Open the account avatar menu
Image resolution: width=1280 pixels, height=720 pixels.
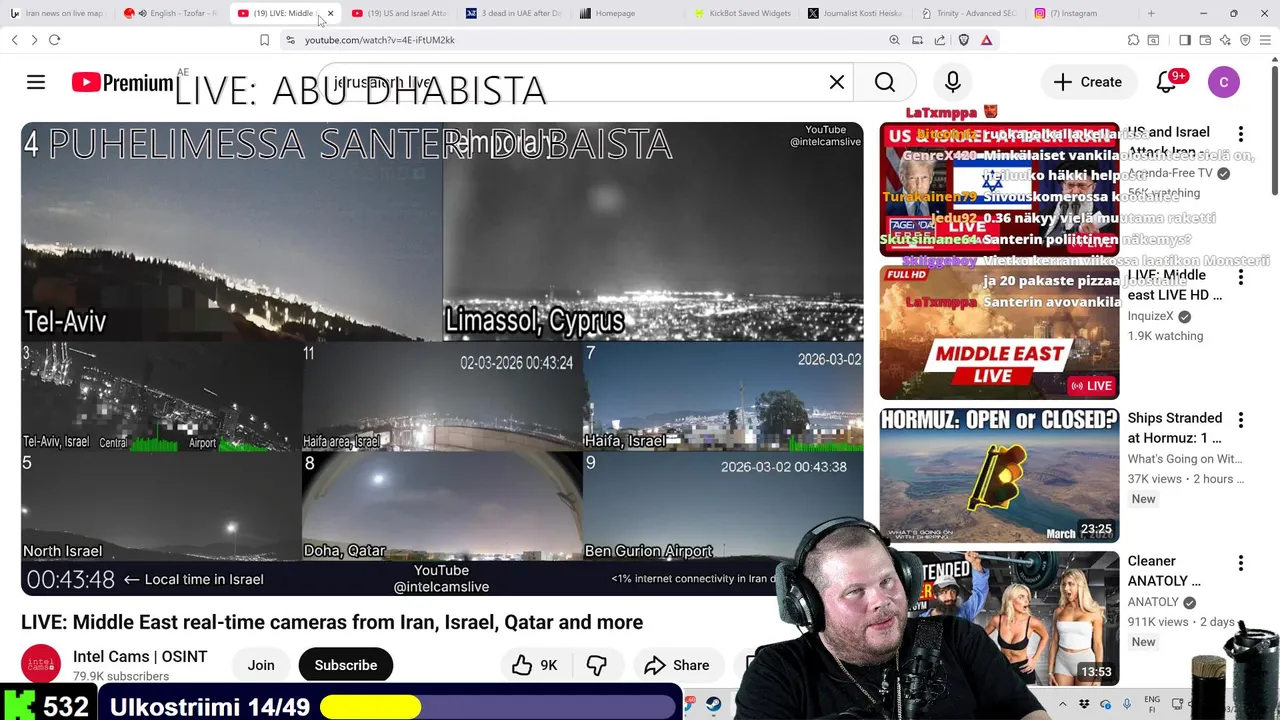pyautogui.click(x=1224, y=82)
